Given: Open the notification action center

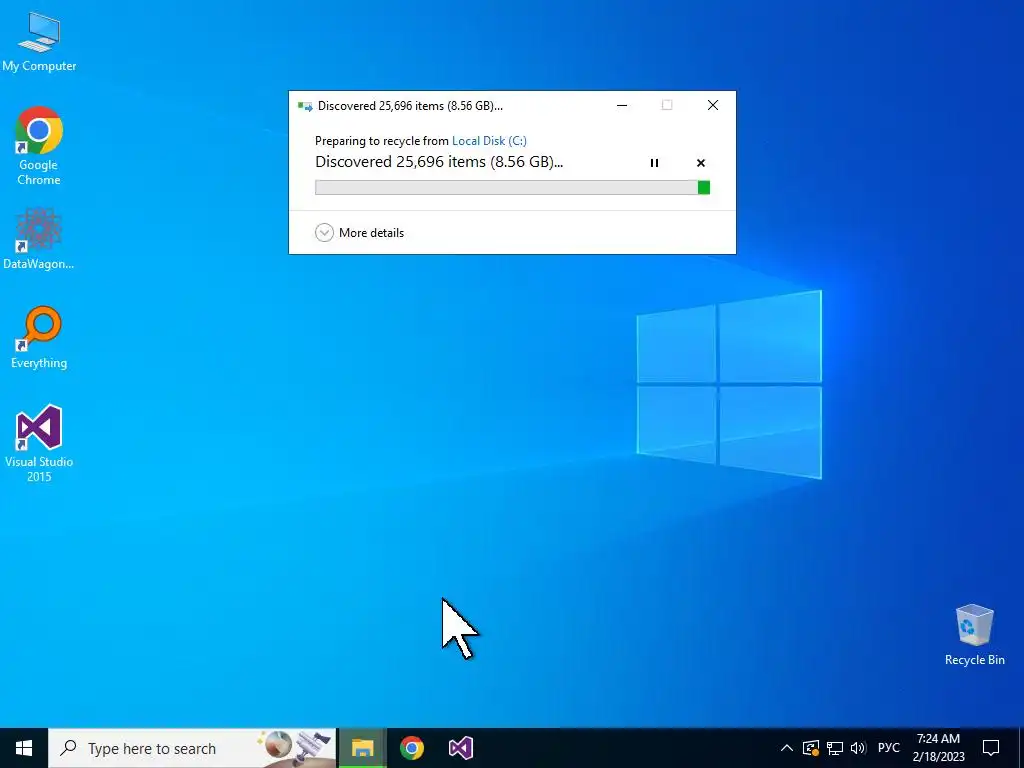Looking at the screenshot, I should 991,748.
